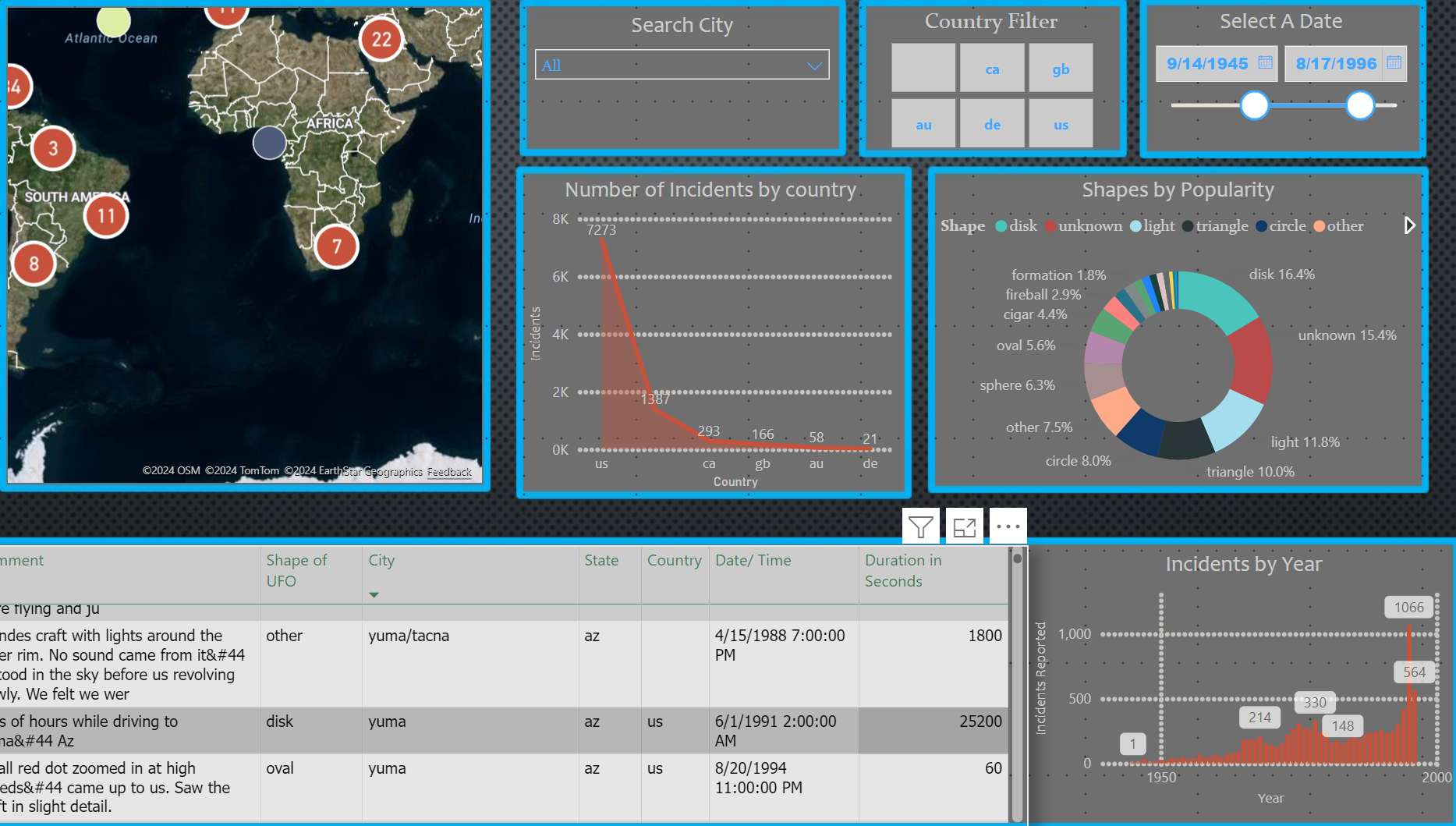
Task: Click the map cluster marker labeled 22
Action: point(381,40)
